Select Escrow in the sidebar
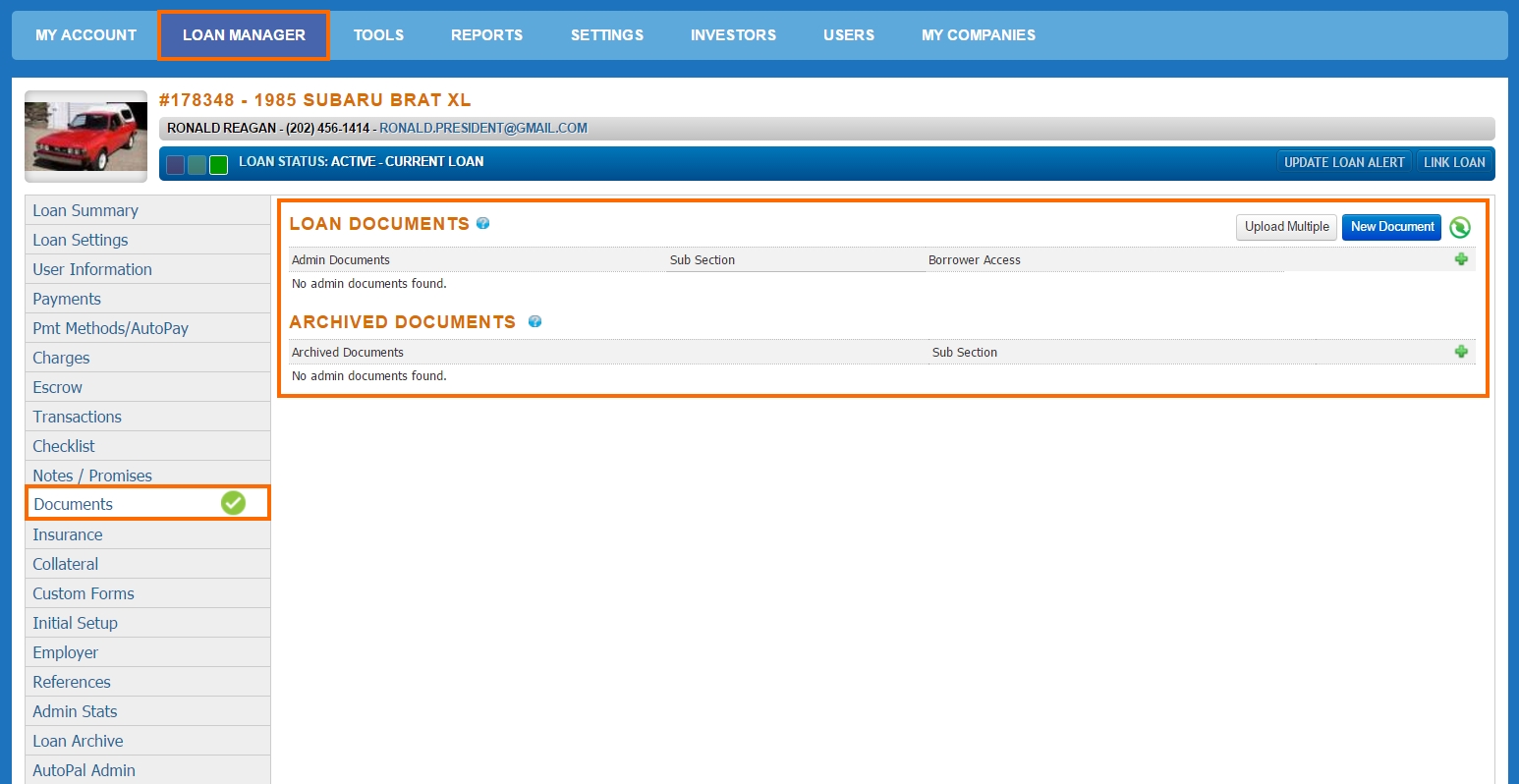 (147, 387)
